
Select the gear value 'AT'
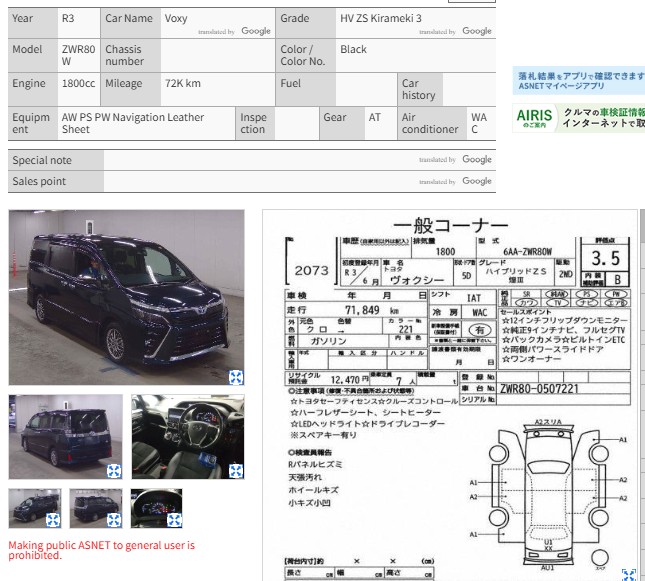click(x=375, y=118)
